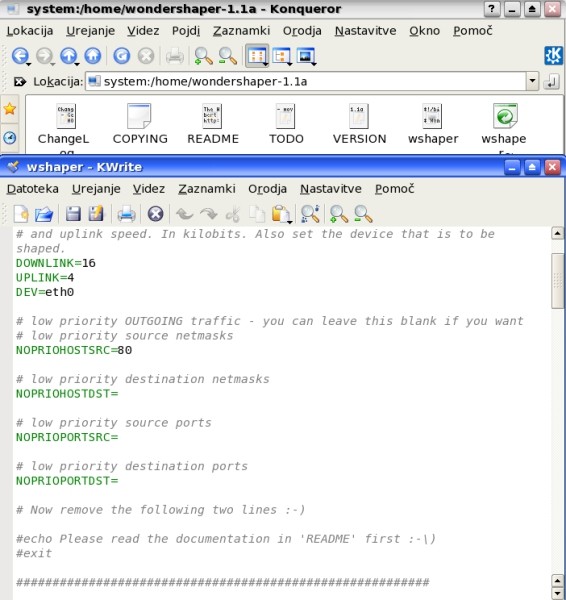Click the cut scissors icon in KWrite
Screen dimensions: 566x600
[x=233, y=214]
